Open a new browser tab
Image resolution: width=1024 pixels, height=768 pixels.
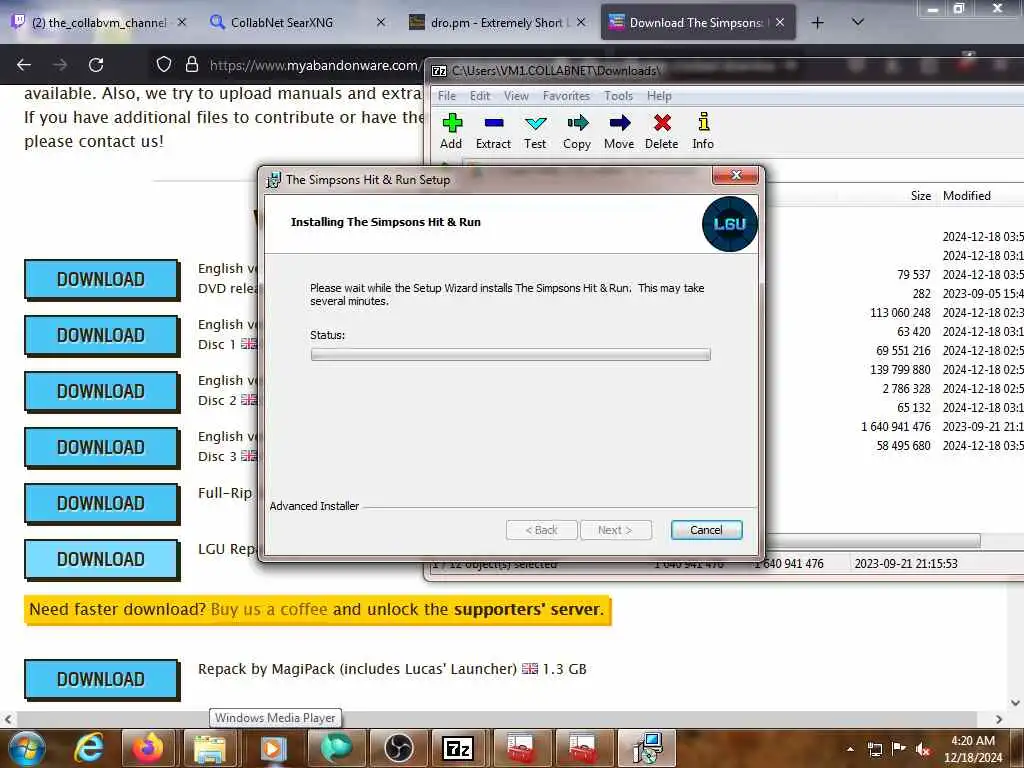[x=817, y=23]
